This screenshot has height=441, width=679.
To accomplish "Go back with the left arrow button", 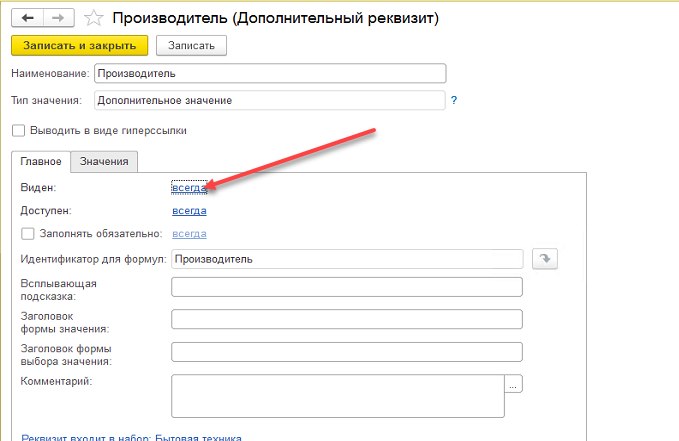I will [27, 18].
